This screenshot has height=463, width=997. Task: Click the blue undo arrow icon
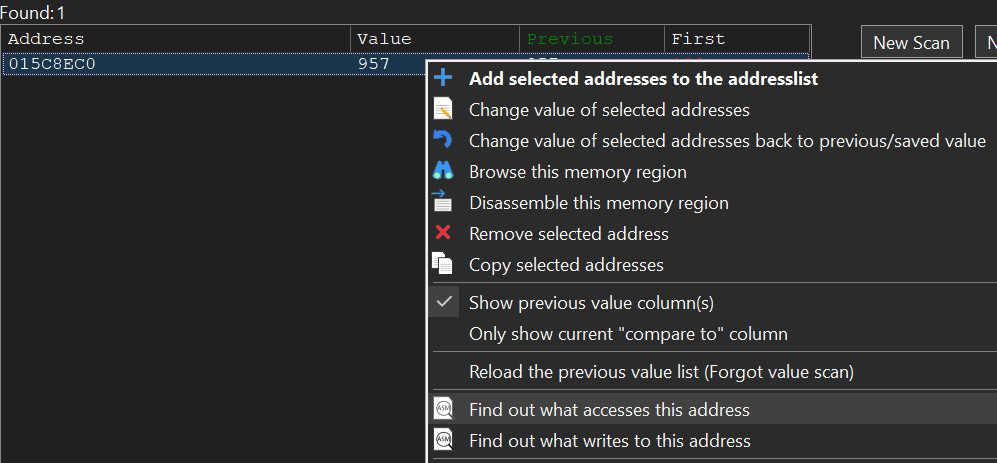point(443,141)
